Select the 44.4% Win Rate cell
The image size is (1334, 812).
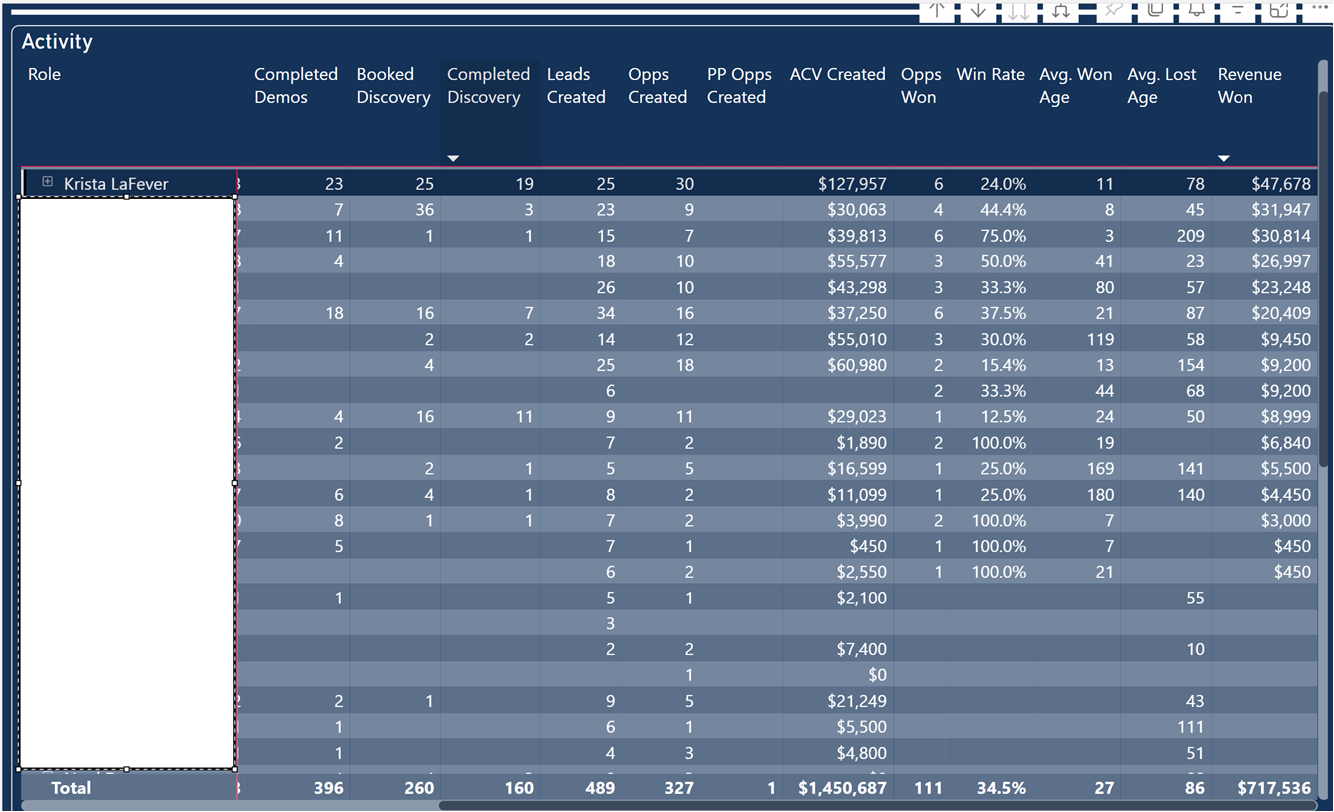[x=1003, y=210]
